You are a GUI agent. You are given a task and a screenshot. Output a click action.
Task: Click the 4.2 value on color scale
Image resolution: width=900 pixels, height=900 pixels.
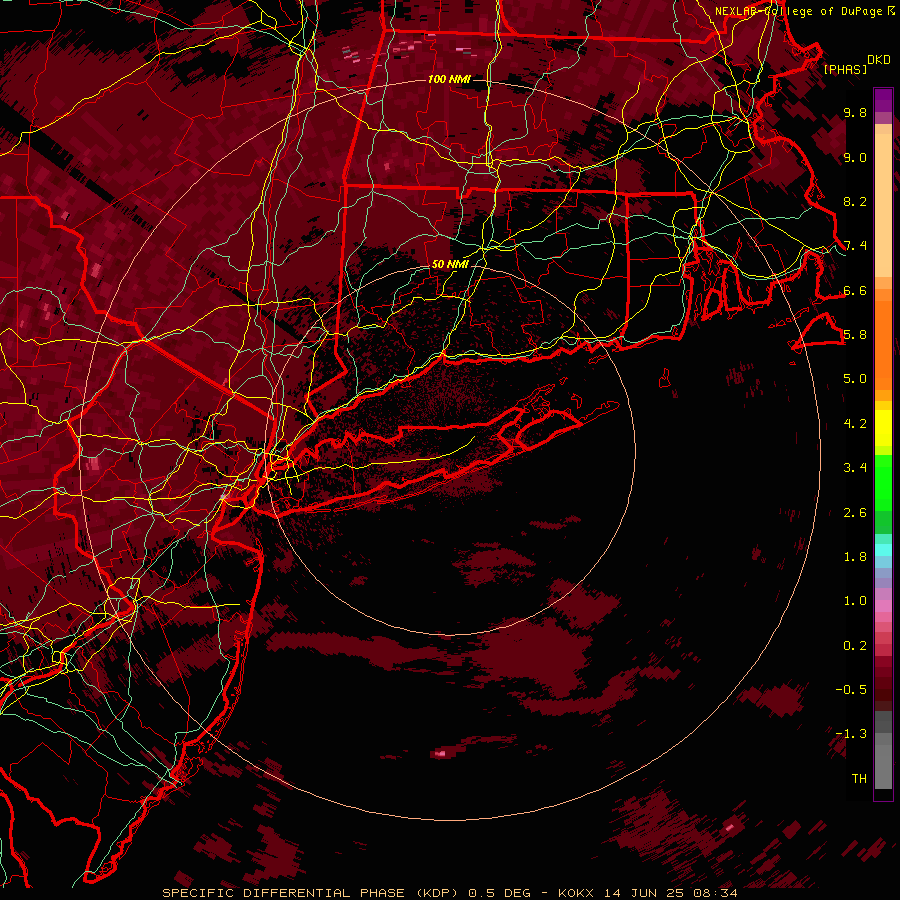855,424
